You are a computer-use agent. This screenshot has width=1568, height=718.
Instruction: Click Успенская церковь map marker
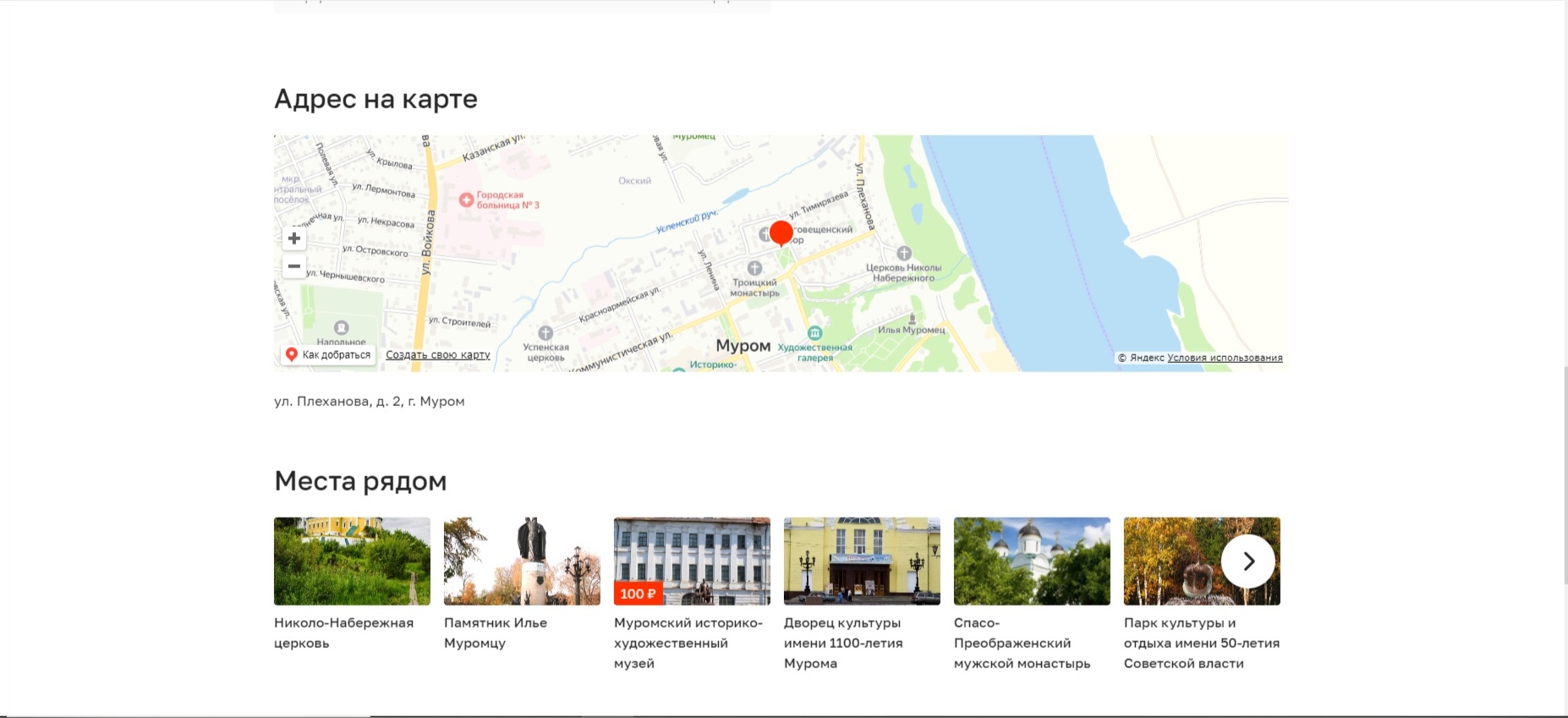click(546, 333)
